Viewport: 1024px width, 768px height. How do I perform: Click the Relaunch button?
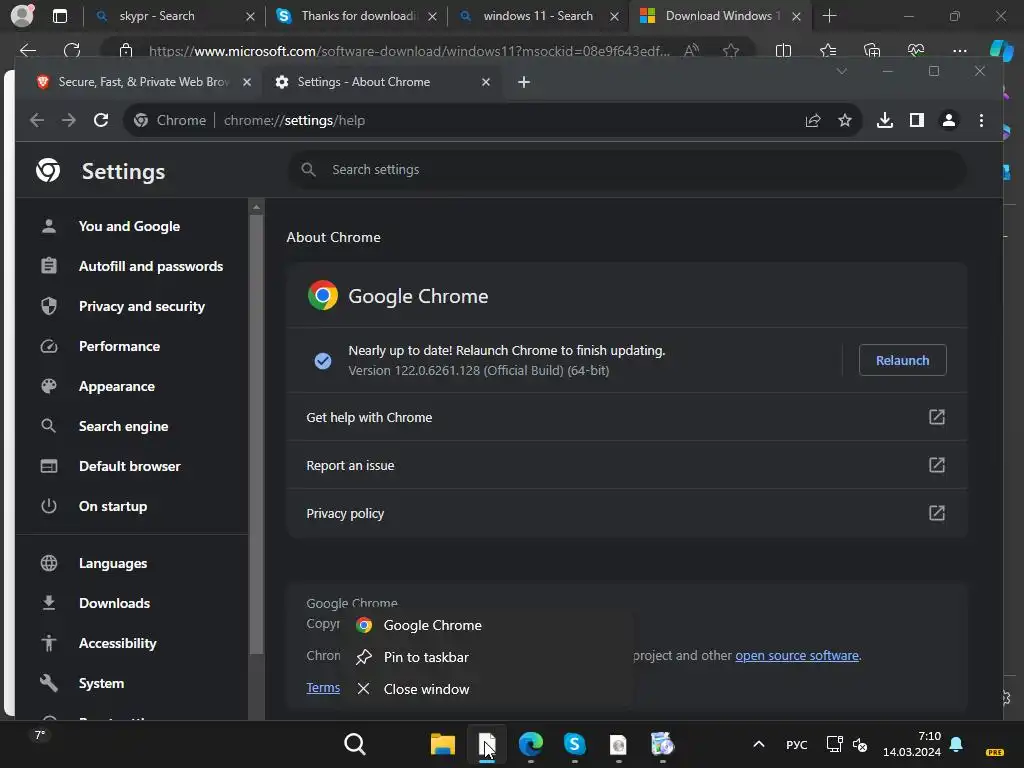(902, 360)
